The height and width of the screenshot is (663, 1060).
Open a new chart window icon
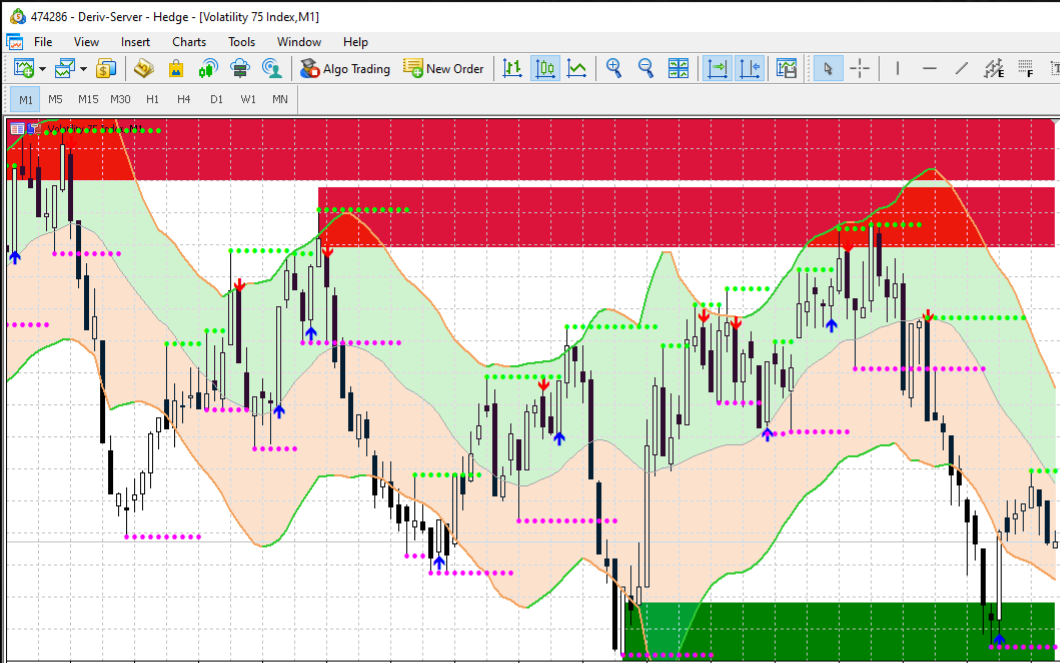pyautogui.click(x=24, y=68)
